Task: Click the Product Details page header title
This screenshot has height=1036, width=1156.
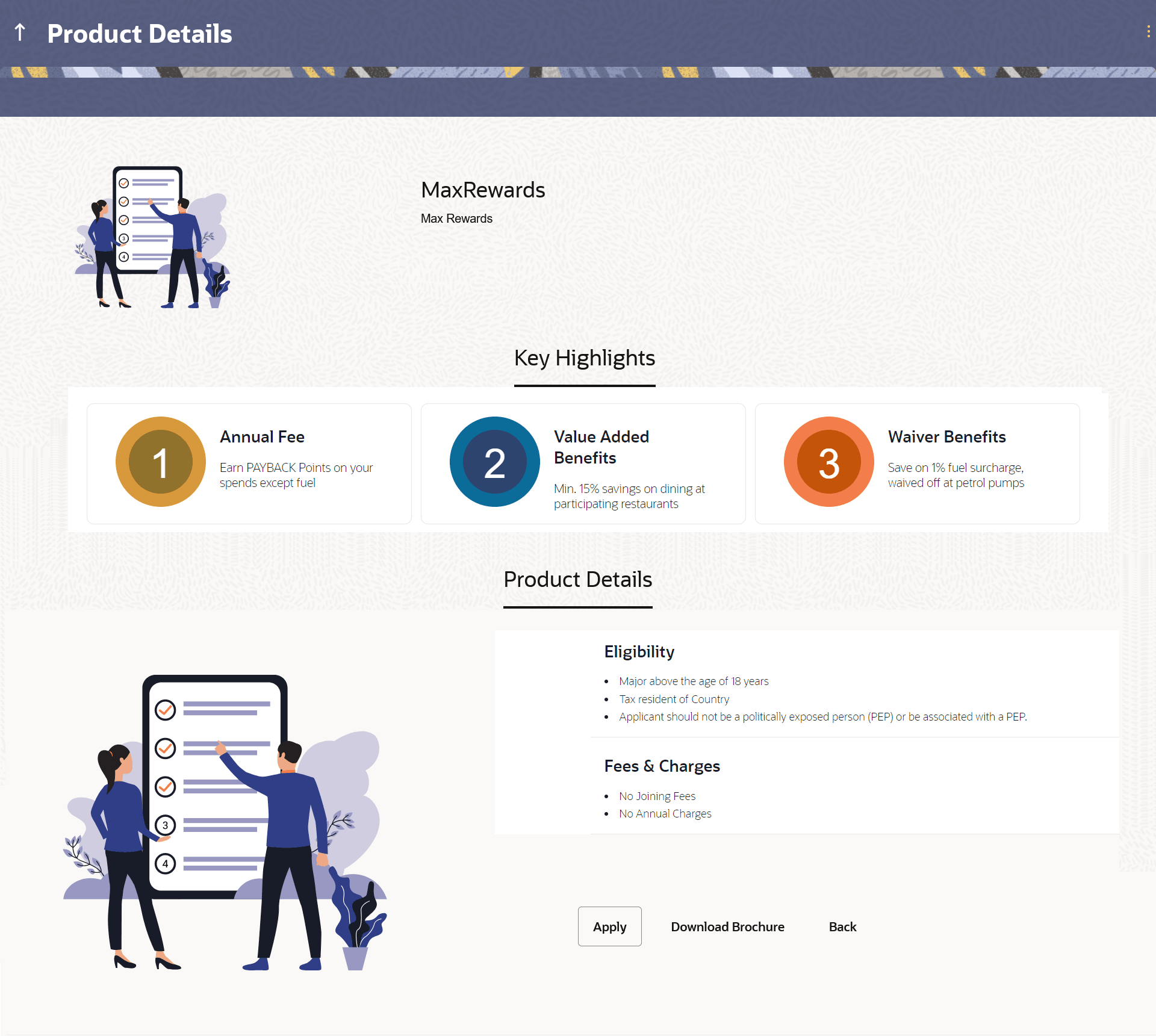Action: click(x=140, y=34)
